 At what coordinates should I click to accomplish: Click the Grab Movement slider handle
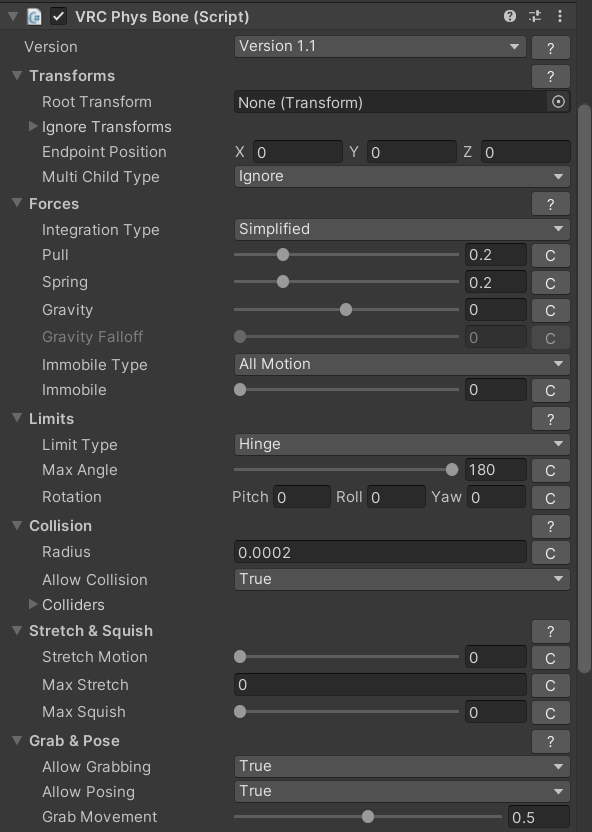pos(368,817)
